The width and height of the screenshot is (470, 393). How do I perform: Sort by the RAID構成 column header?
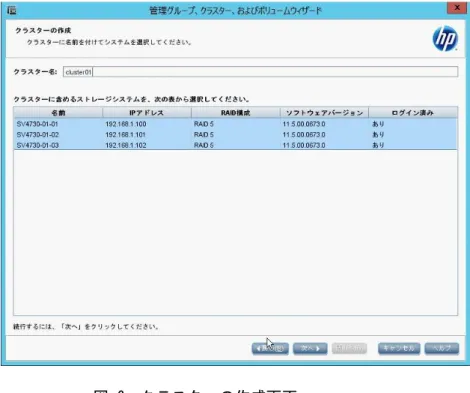coord(235,113)
